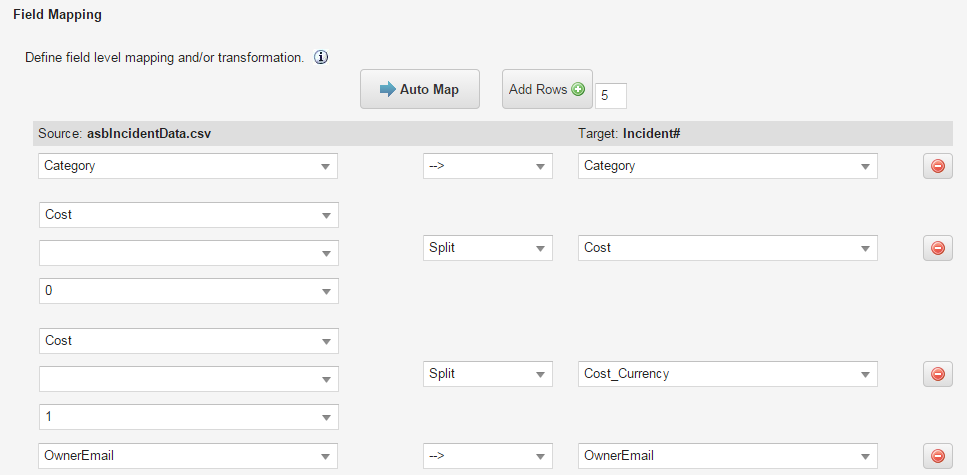Change Split type for the Cost target
Viewport: 969px width, 475px height.
(487, 248)
